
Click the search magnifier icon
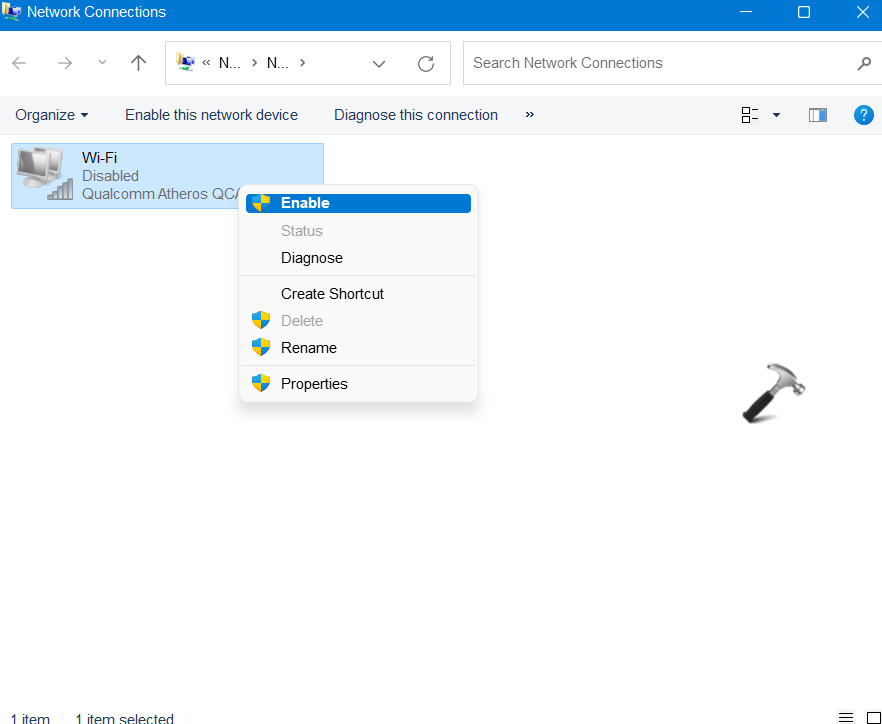[x=864, y=63]
